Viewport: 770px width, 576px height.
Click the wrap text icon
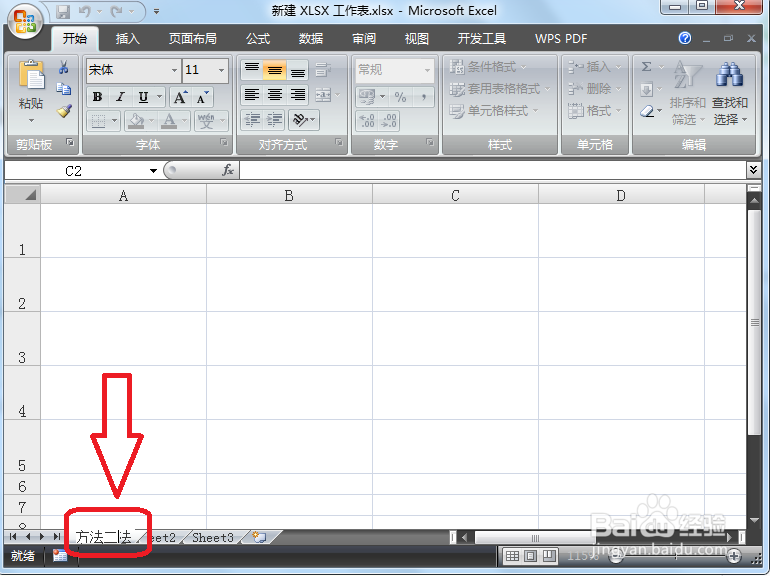pos(323,70)
